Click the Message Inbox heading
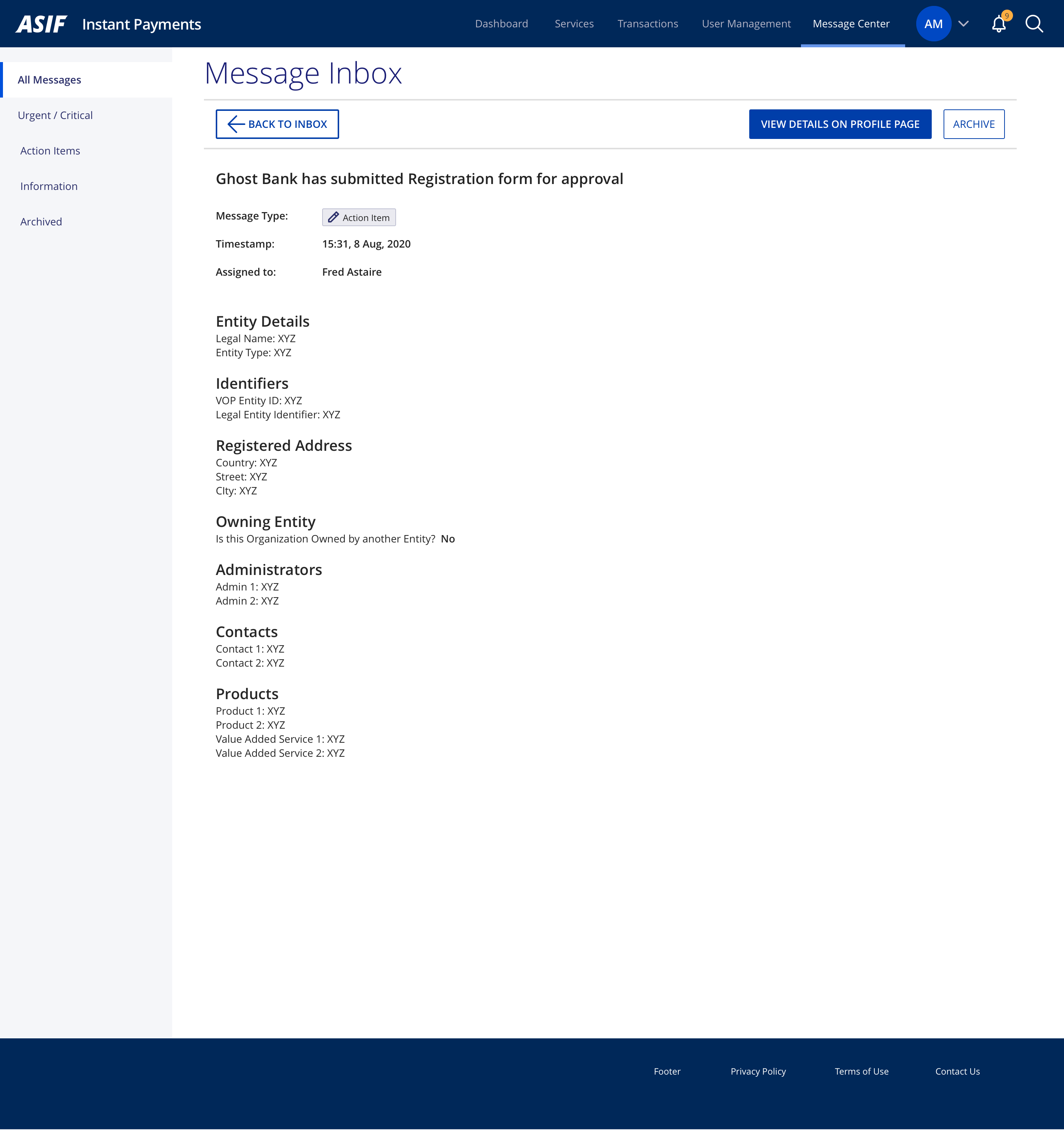The height and width of the screenshot is (1130, 1064). tap(303, 73)
